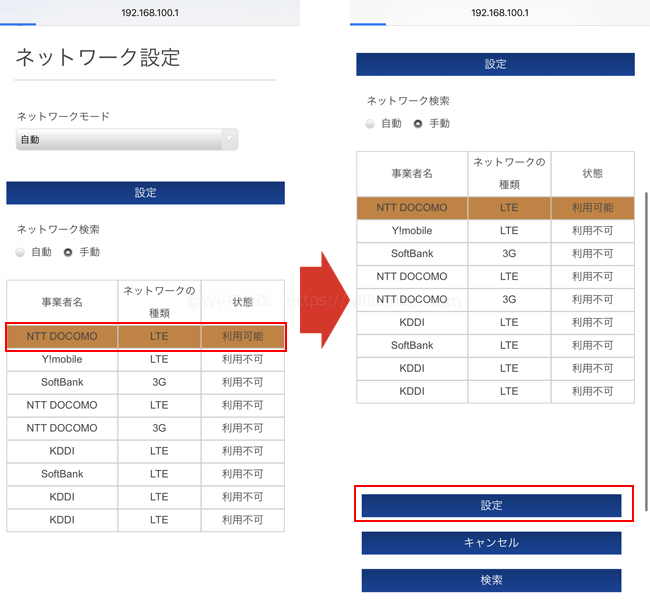The image size is (650, 600).
Task: Tap the キャンセル button
Action: tap(492, 543)
